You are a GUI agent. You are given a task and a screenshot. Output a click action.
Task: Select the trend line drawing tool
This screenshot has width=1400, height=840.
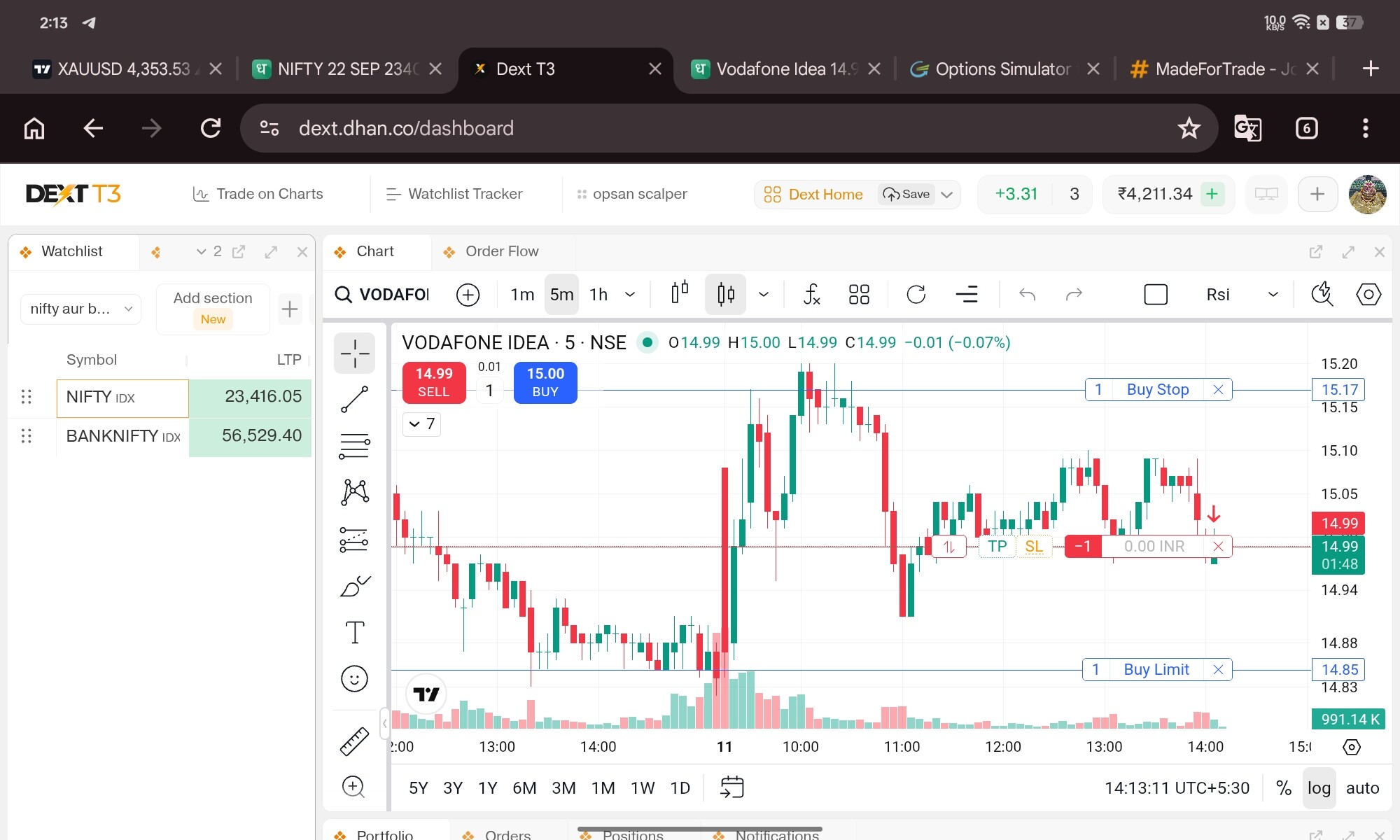[355, 399]
